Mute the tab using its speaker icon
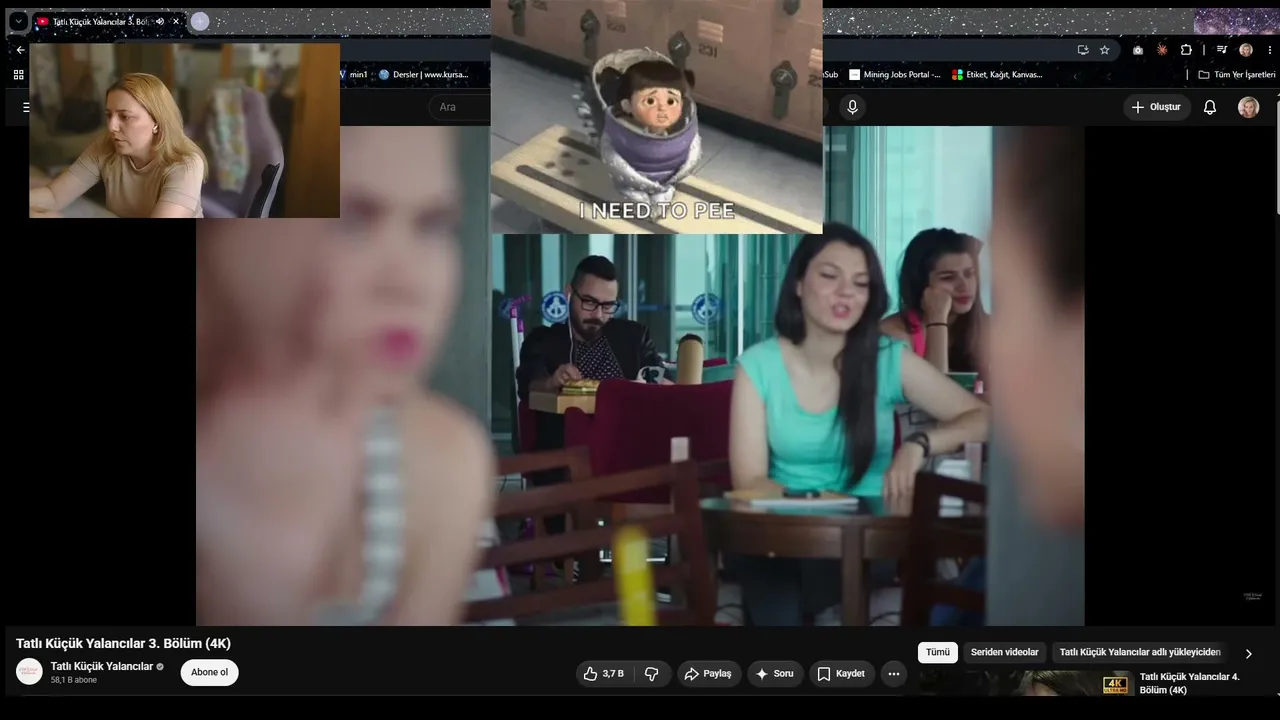This screenshot has height=720, width=1280. pyautogui.click(x=160, y=21)
